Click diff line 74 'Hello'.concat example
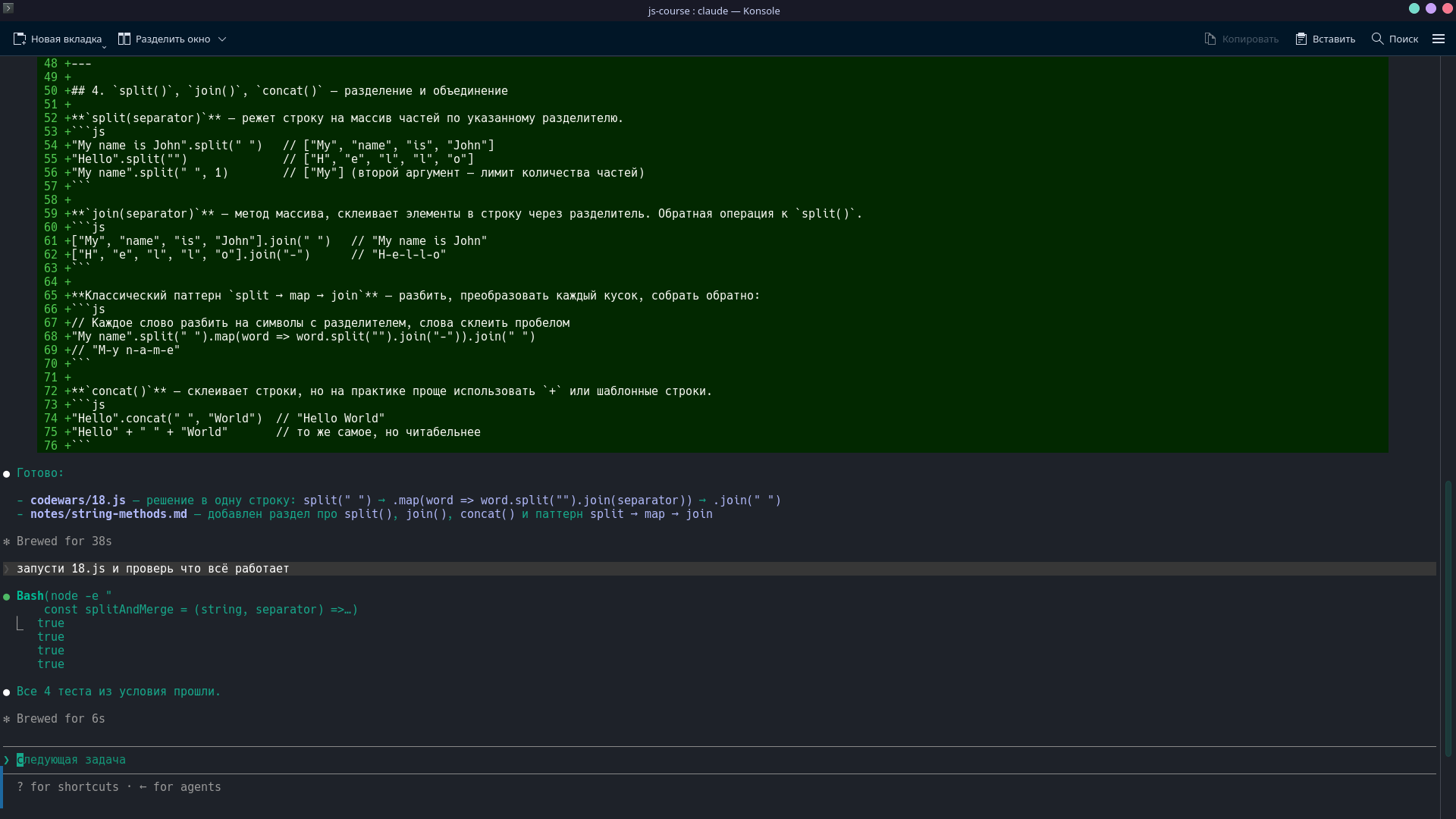The height and width of the screenshot is (819, 1456). (228, 419)
